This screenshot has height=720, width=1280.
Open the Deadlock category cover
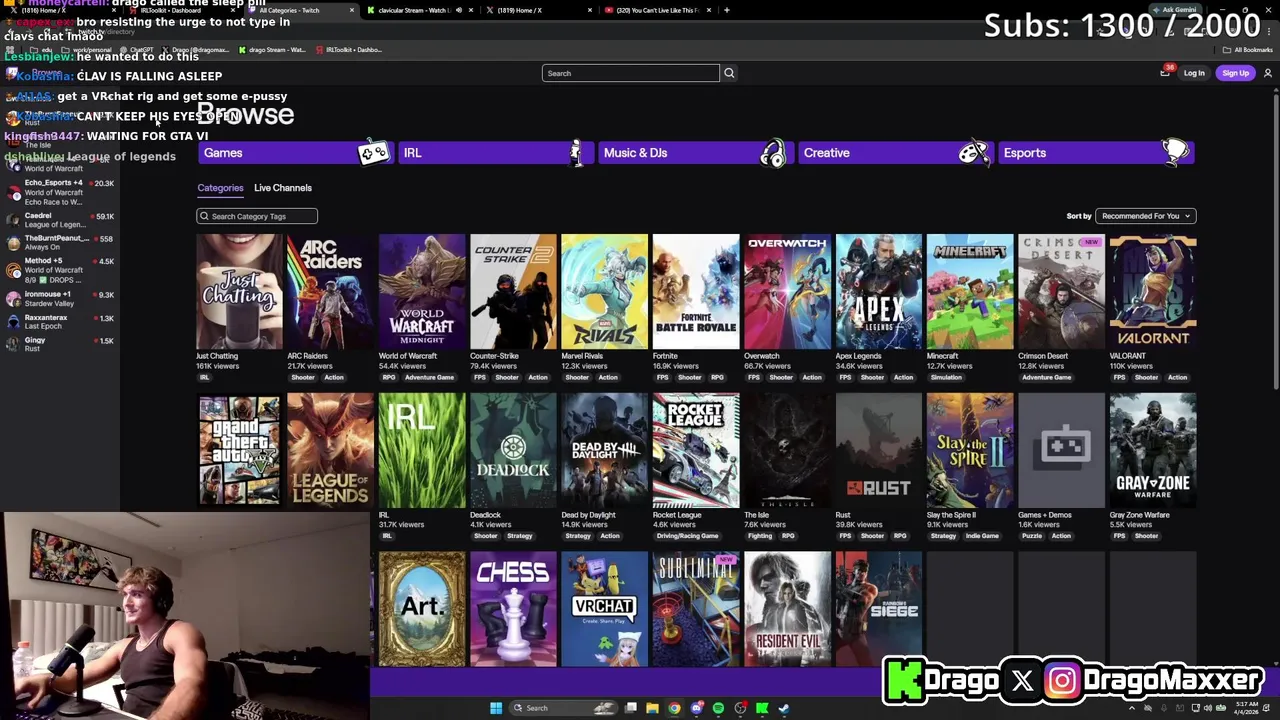click(513, 450)
